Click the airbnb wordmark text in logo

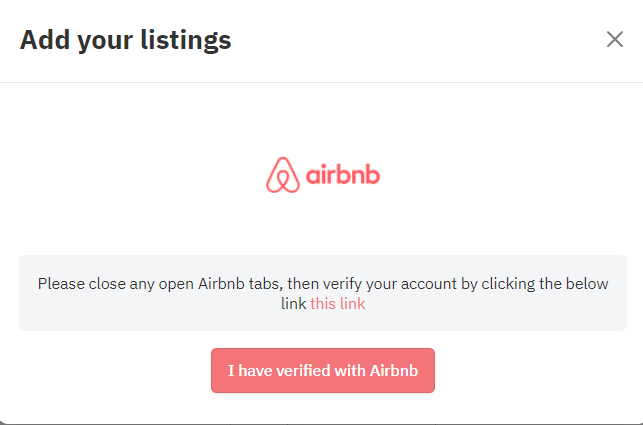coord(343,175)
